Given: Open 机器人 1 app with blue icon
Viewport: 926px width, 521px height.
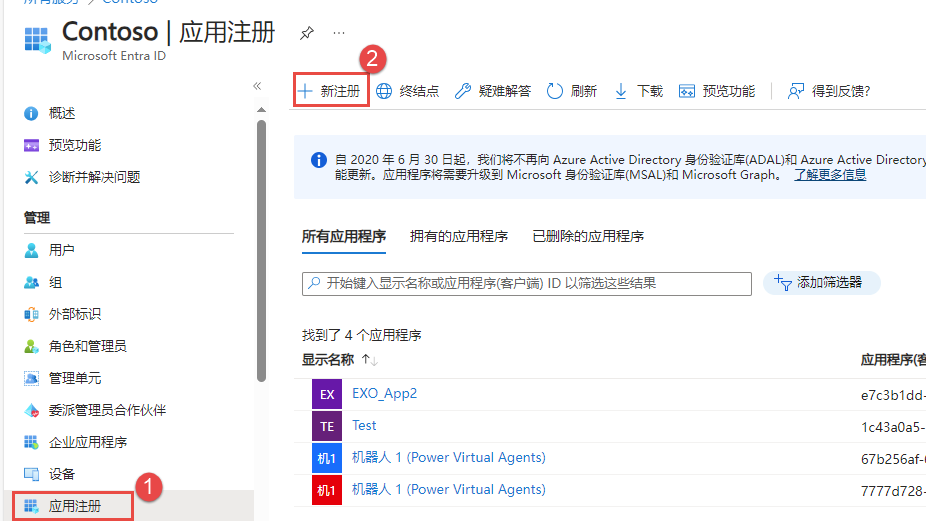Looking at the screenshot, I should point(449,457).
